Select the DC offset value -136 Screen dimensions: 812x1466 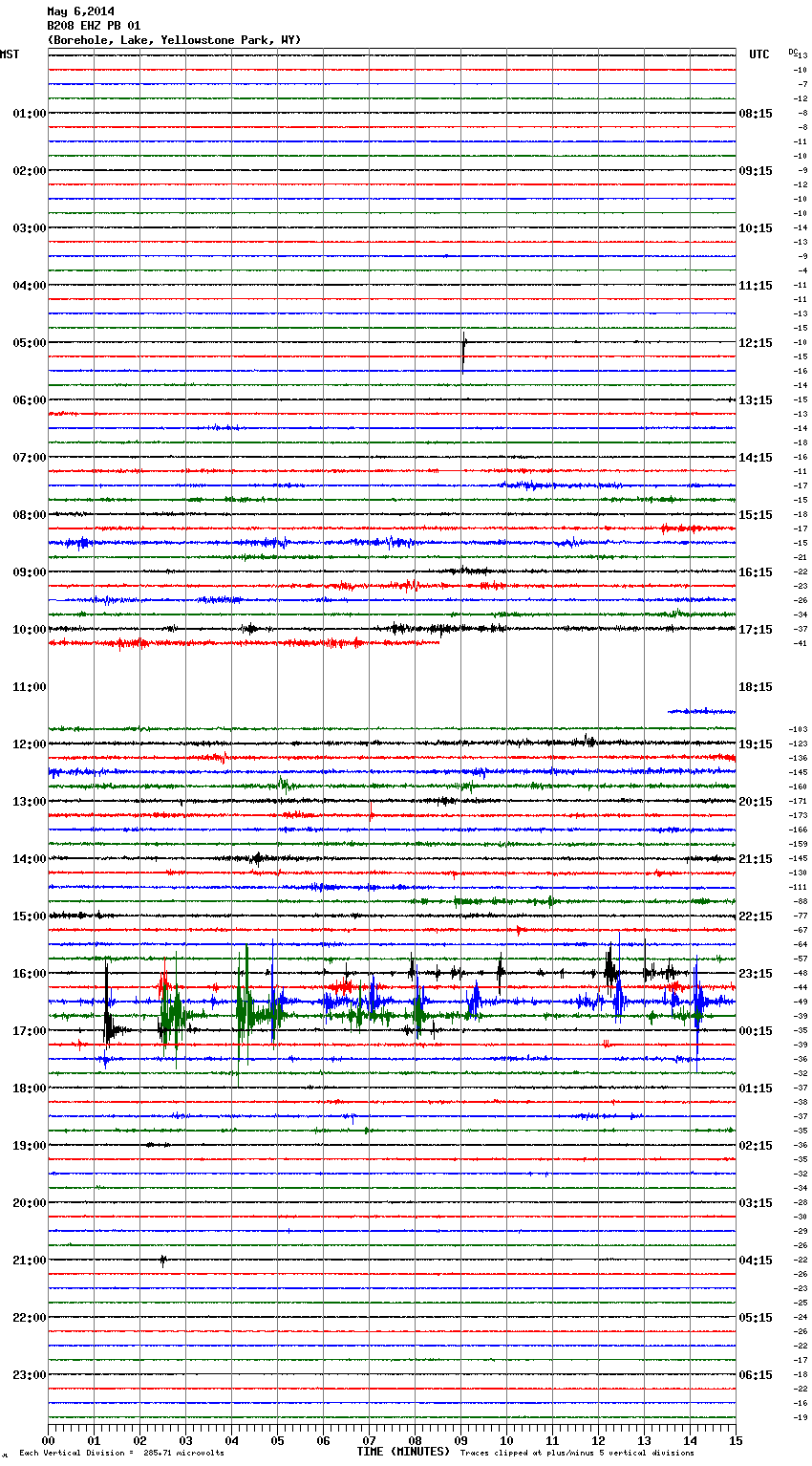(799, 759)
